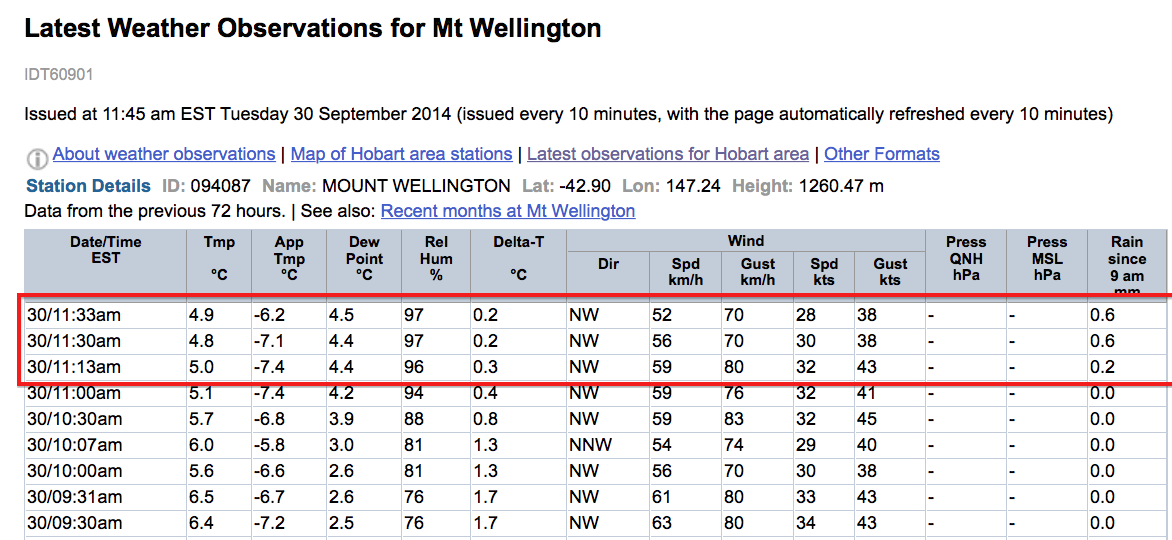Follow Latest observations for Hobart area link
Image resolution: width=1172 pixels, height=540 pixels.
click(667, 154)
